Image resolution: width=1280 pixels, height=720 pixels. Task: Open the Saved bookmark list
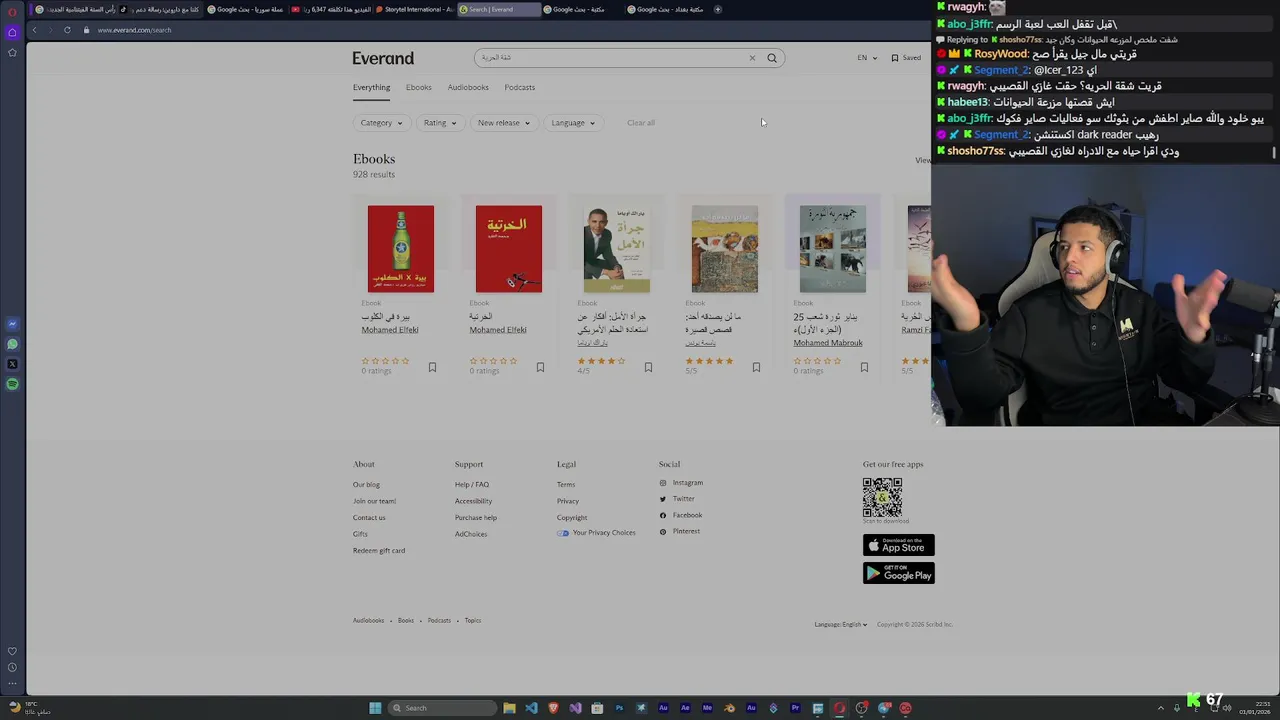pos(906,58)
